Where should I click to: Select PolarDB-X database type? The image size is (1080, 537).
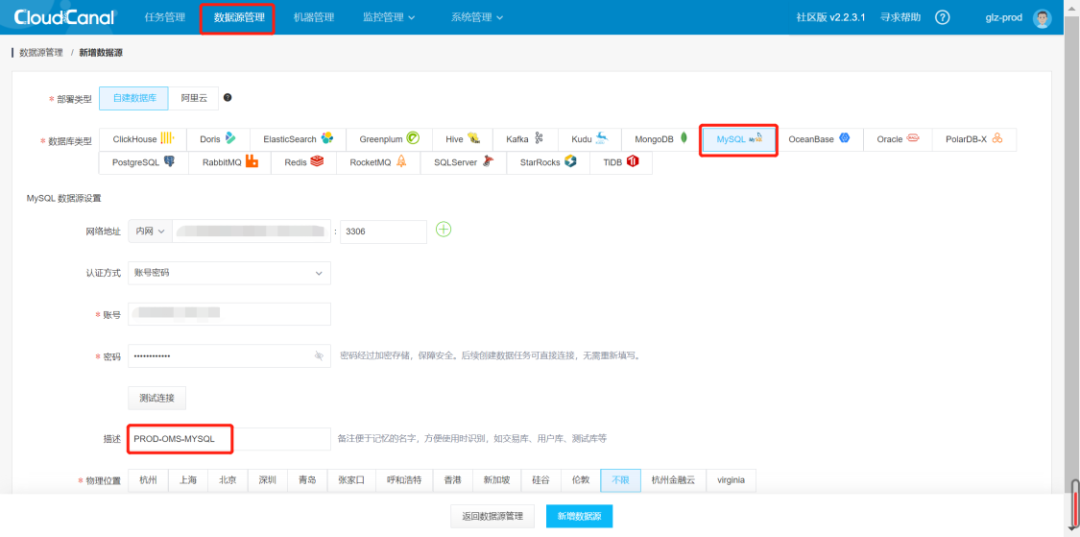point(974,139)
